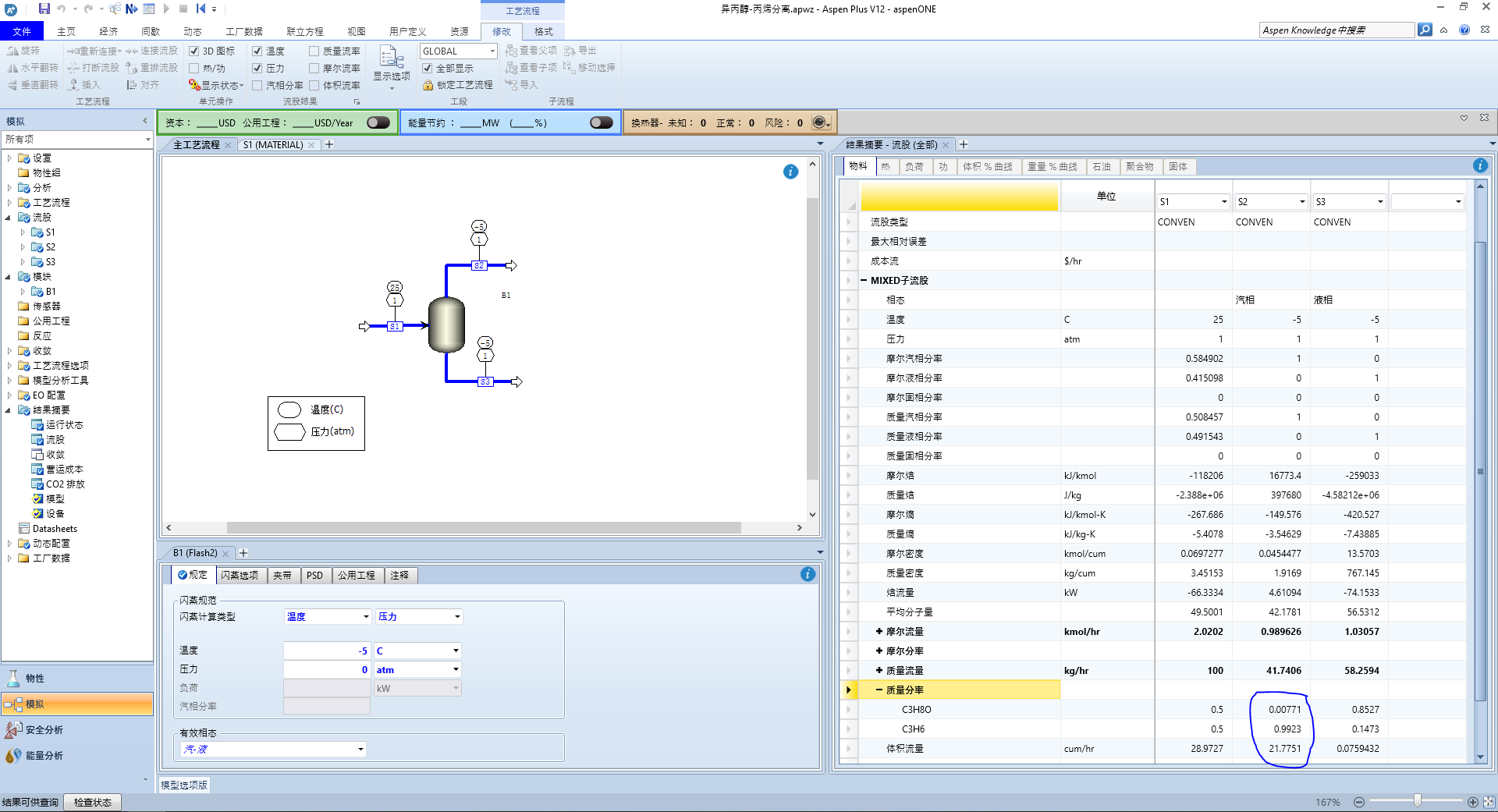Run the simulation with the play icon
1498x812 pixels.
click(x=166, y=9)
